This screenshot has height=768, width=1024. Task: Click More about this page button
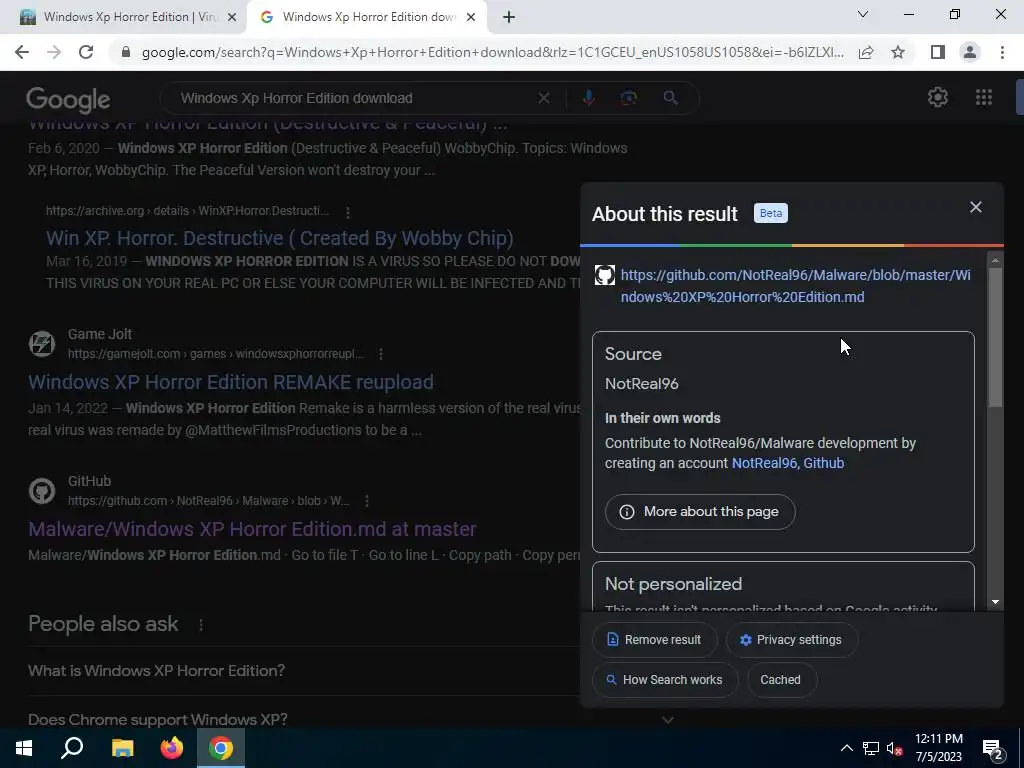[700, 511]
